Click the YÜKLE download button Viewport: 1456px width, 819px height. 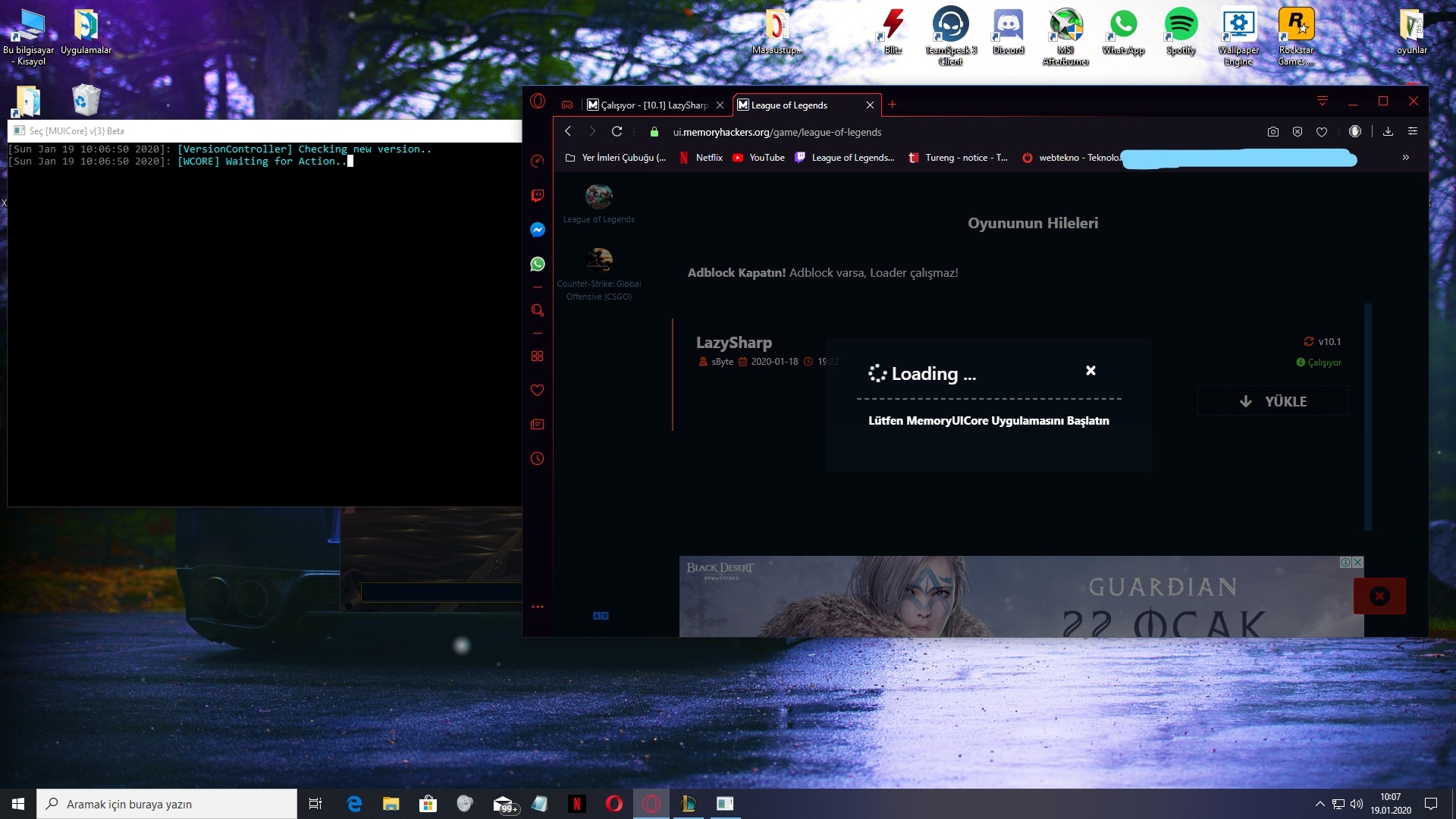[x=1272, y=401]
